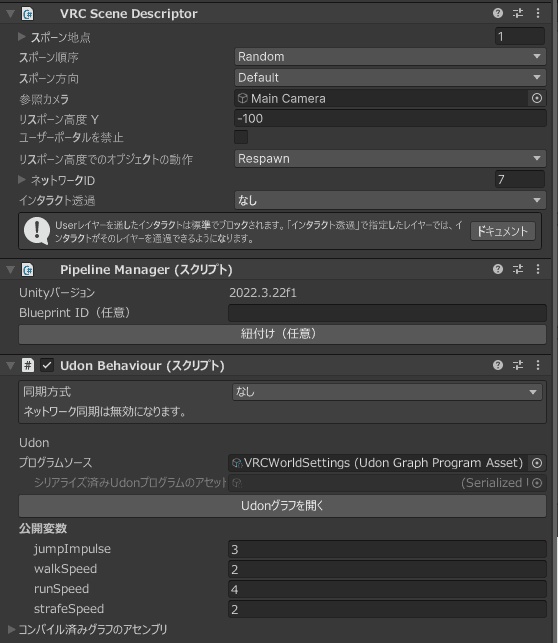
Task: Open object picker for Main Camera field
Action: (x=537, y=98)
